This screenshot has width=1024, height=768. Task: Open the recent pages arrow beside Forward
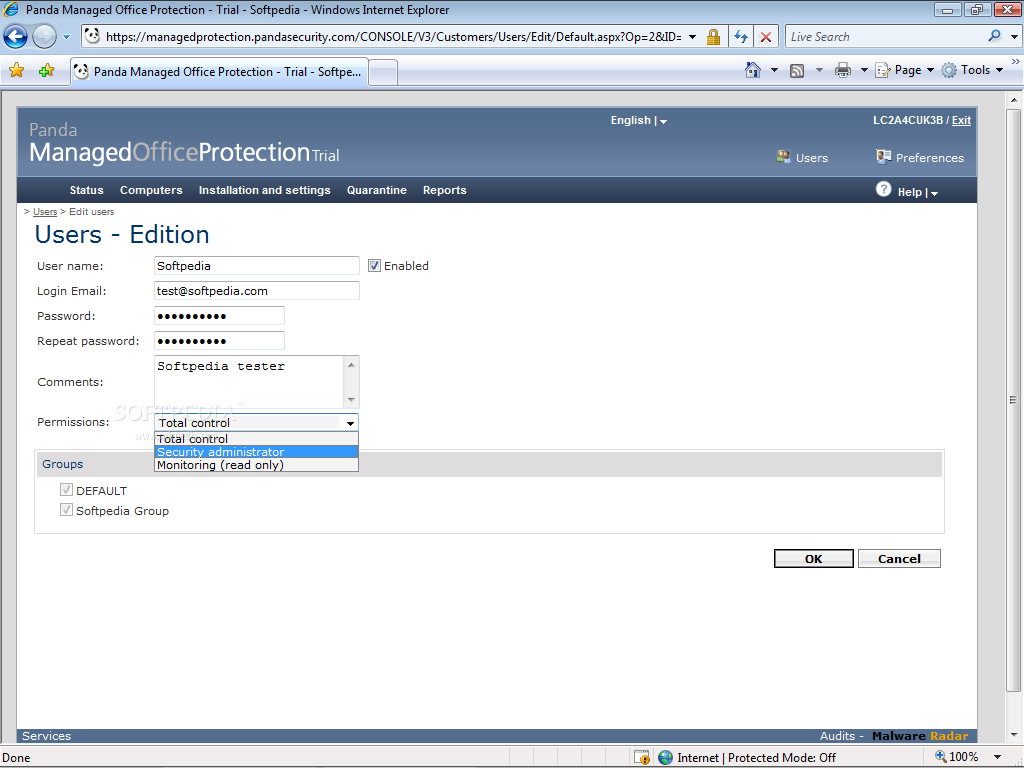coord(66,37)
